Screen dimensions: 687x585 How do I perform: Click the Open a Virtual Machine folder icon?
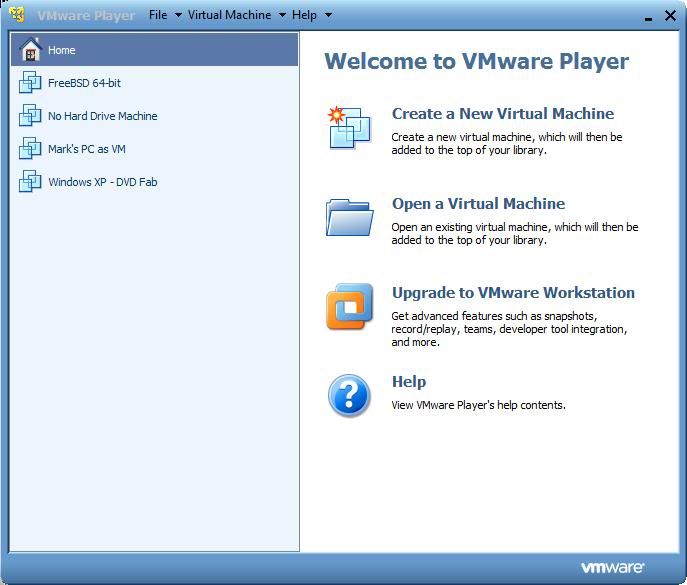pos(349,217)
